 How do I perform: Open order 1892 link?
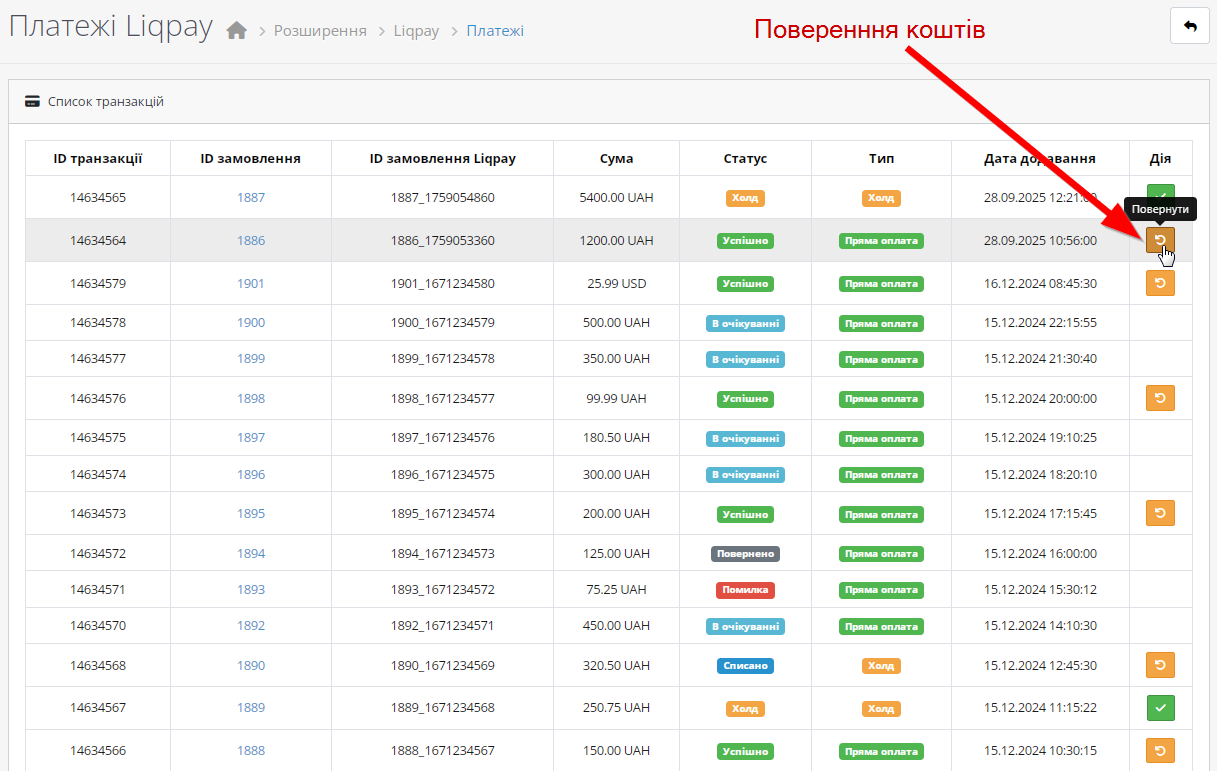tap(251, 625)
